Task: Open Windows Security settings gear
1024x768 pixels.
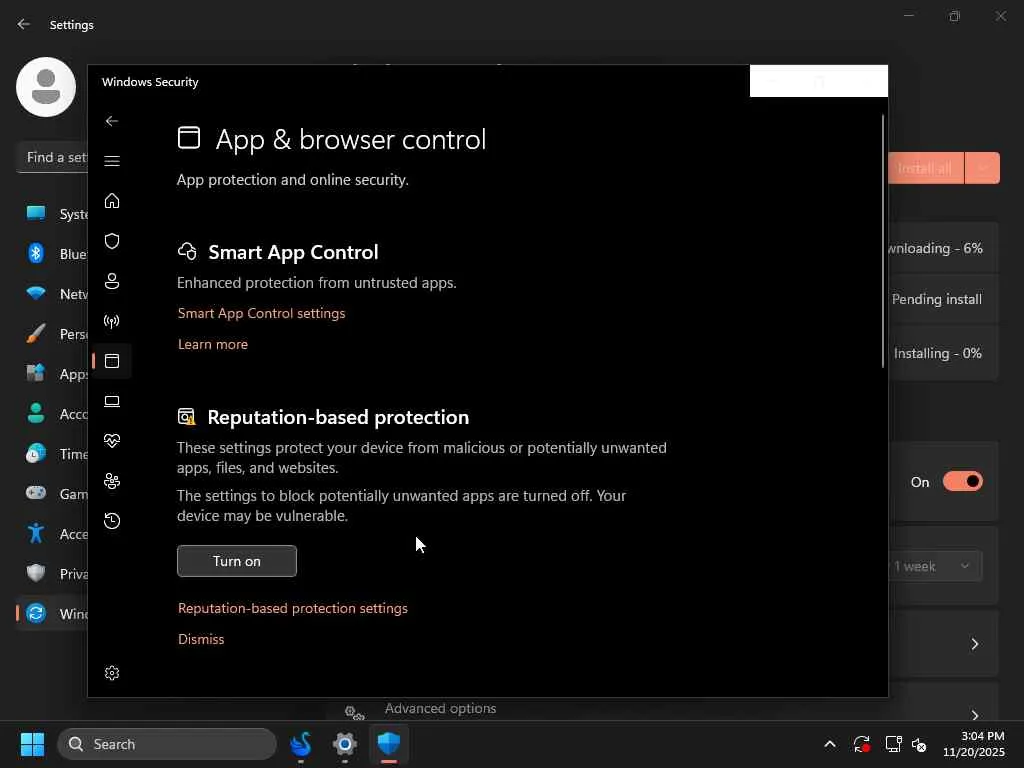Action: tap(112, 673)
